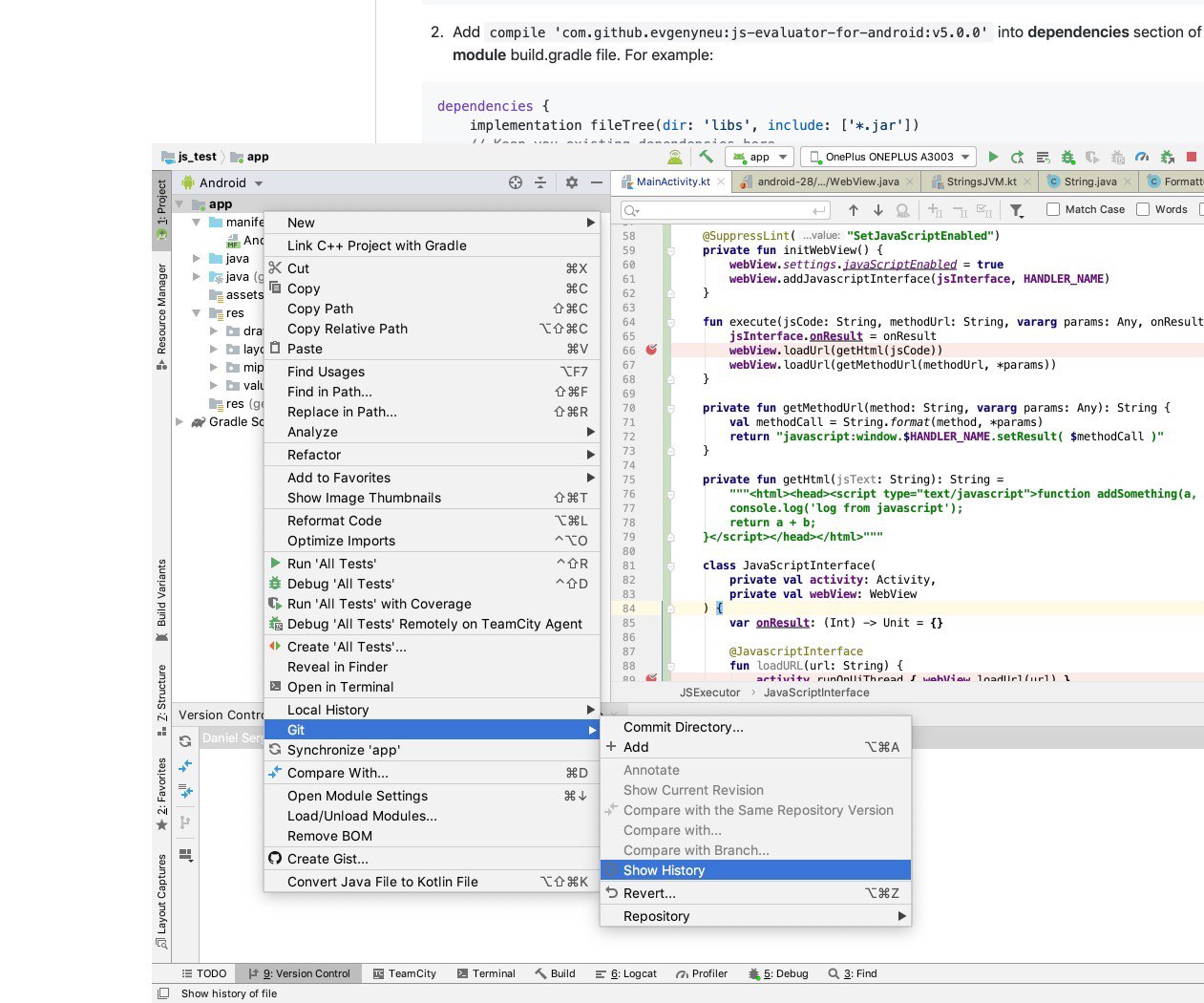Click the find search input field
The height and width of the screenshot is (1003, 1204).
(726, 210)
